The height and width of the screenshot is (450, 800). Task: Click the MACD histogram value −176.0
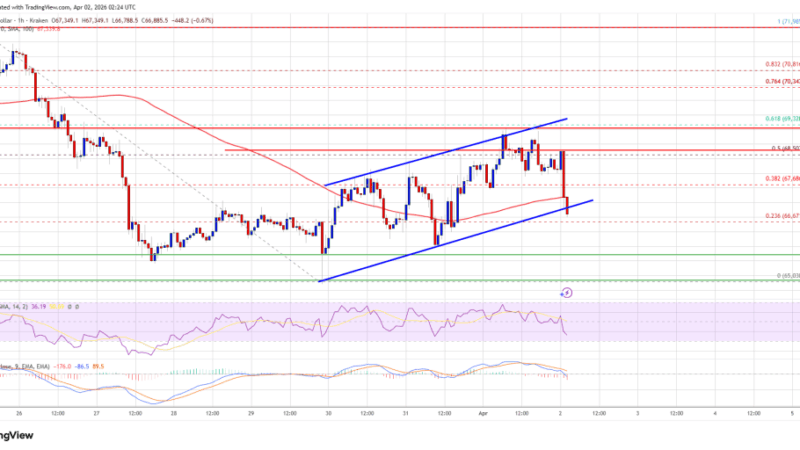pyautogui.click(x=63, y=366)
